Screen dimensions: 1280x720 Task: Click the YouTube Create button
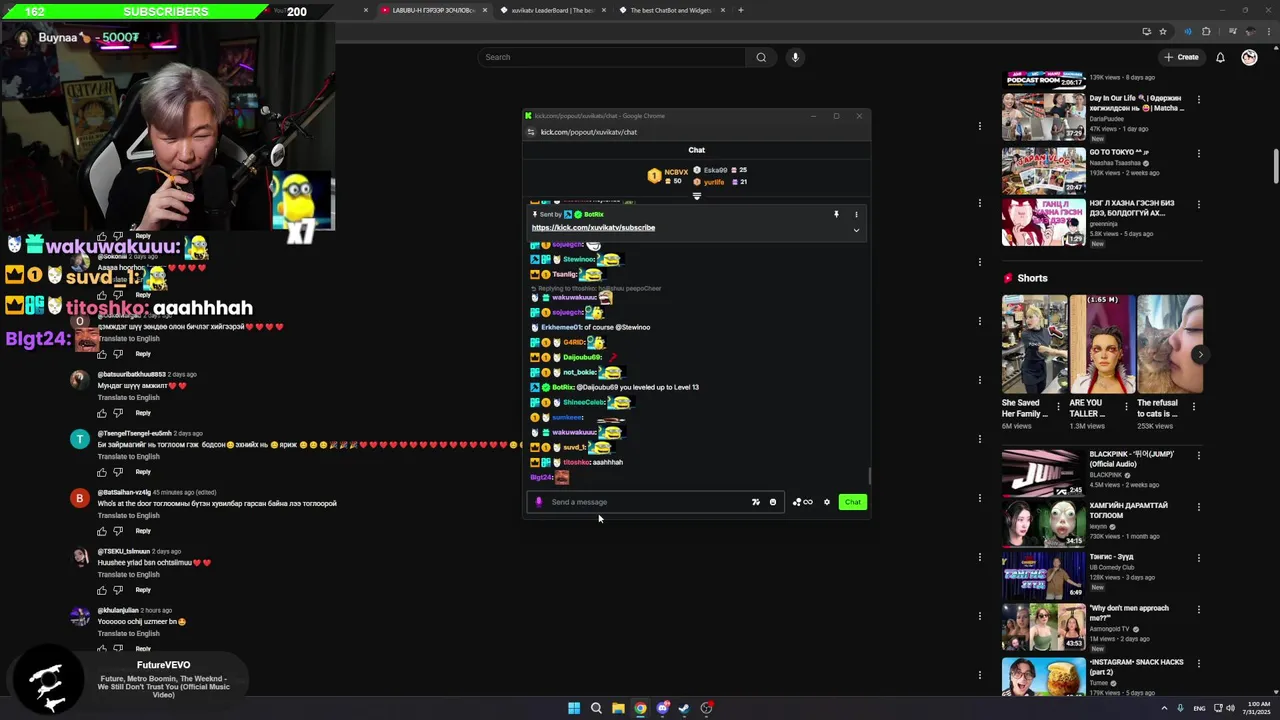(1181, 57)
